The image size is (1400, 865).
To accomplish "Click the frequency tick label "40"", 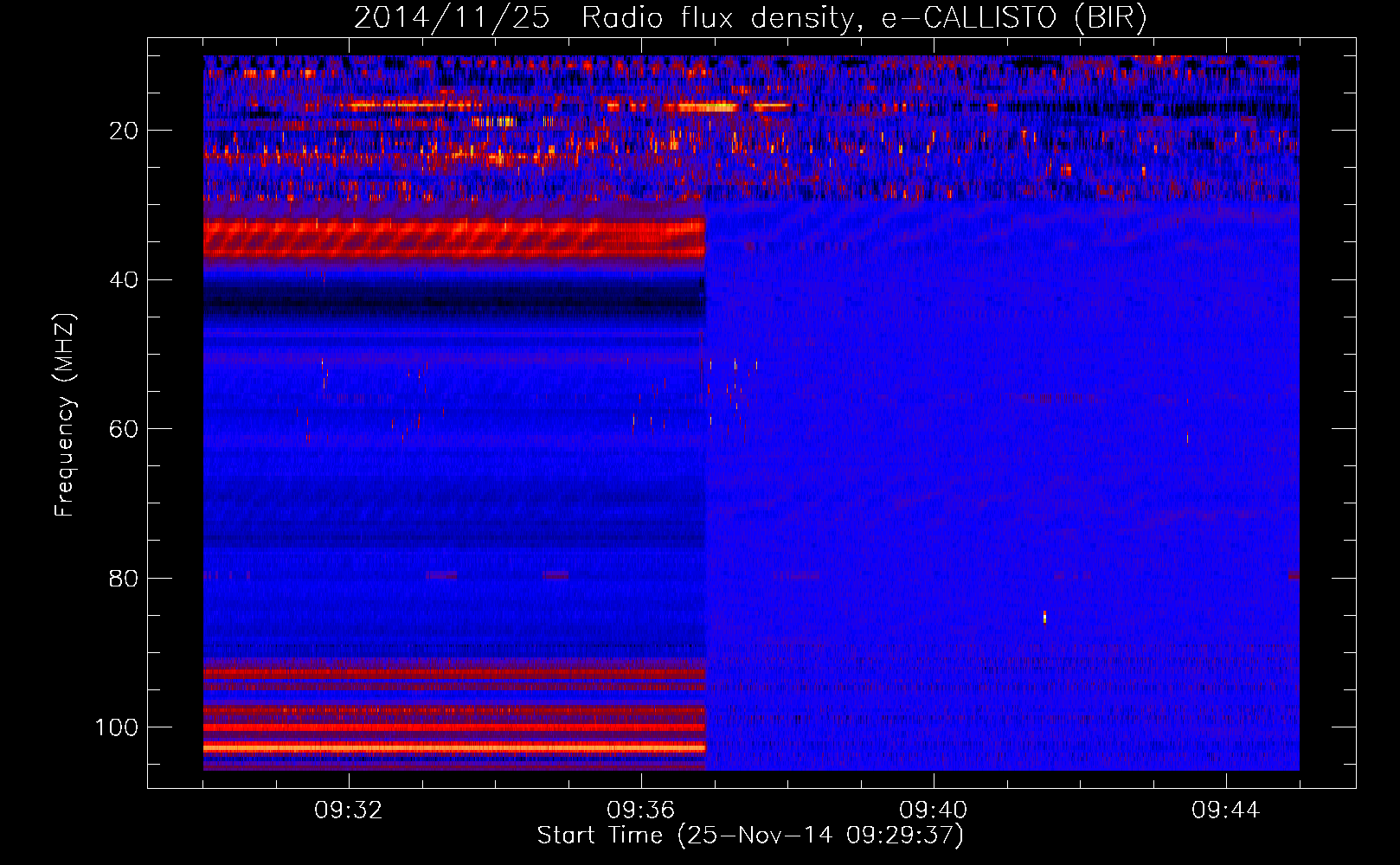I will 125,280.
